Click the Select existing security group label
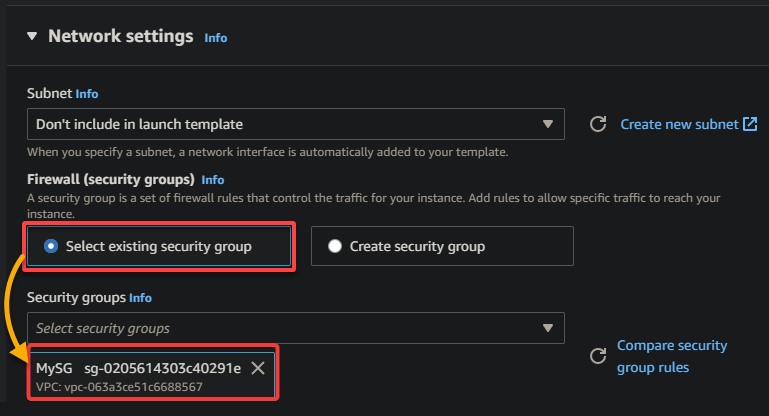 pyautogui.click(x=159, y=246)
